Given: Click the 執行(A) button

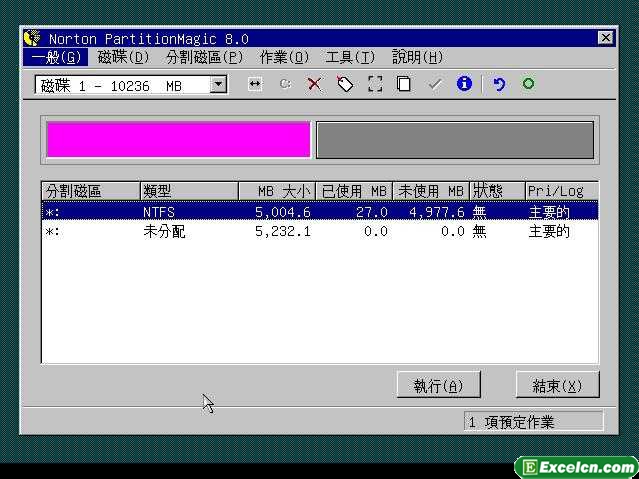Looking at the screenshot, I should tap(438, 385).
